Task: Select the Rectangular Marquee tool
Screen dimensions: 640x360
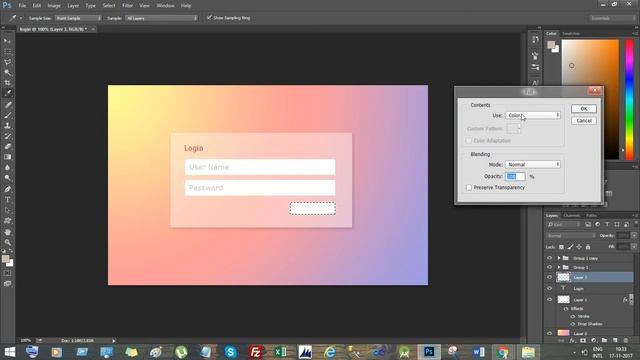Action: (x=7, y=51)
